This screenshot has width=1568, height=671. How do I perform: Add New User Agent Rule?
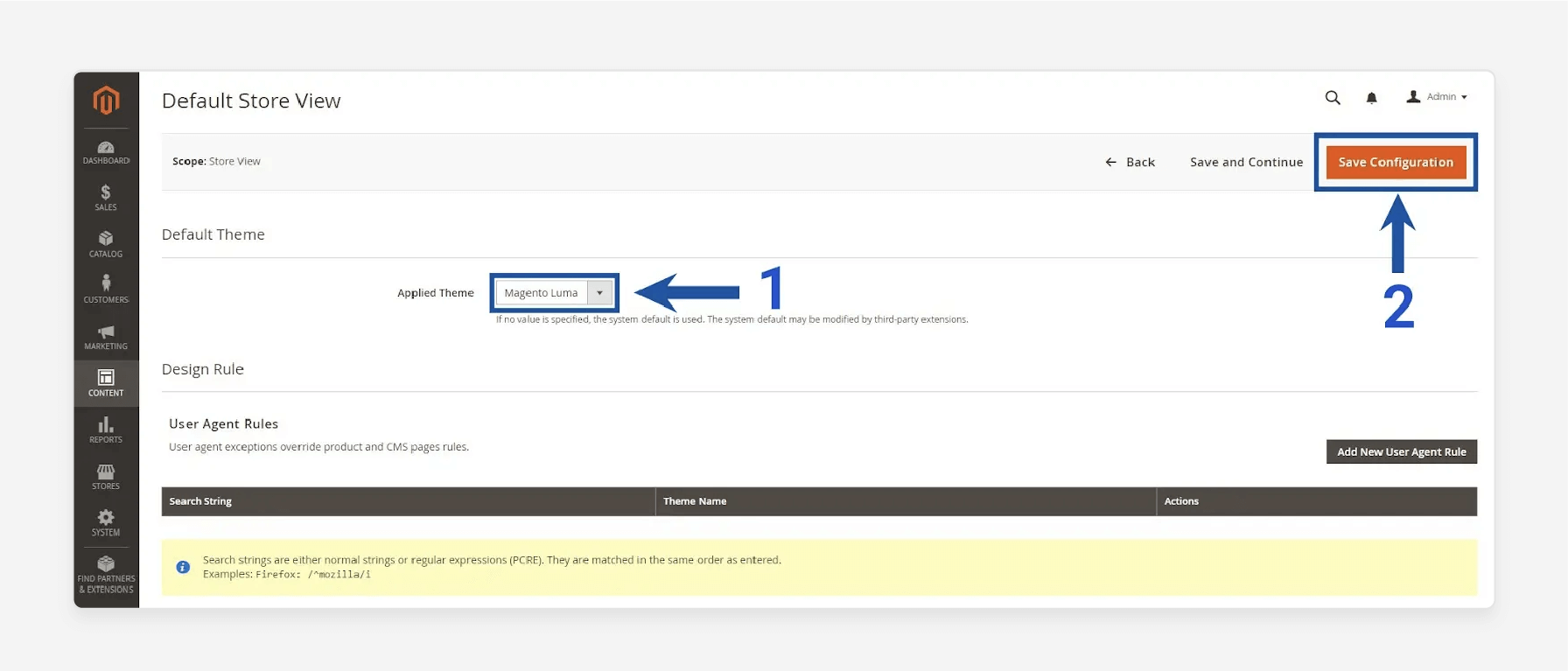pyautogui.click(x=1401, y=451)
